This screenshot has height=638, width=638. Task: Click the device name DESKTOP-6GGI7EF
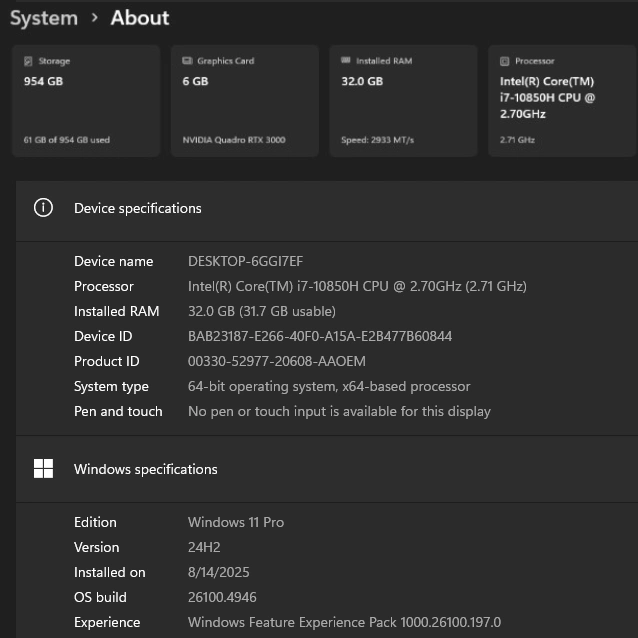tap(245, 261)
